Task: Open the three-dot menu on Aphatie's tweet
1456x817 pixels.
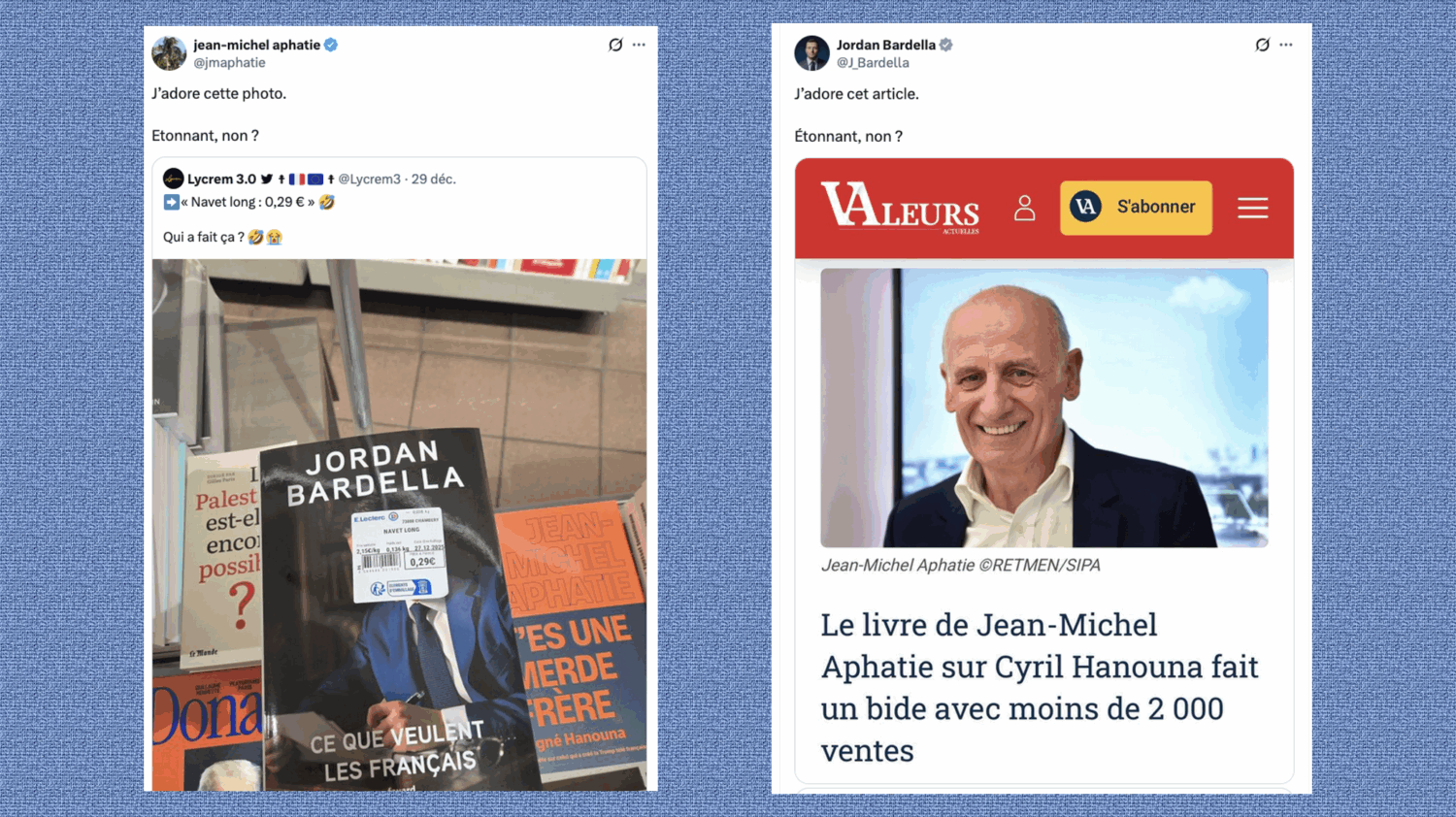Action: (x=639, y=45)
